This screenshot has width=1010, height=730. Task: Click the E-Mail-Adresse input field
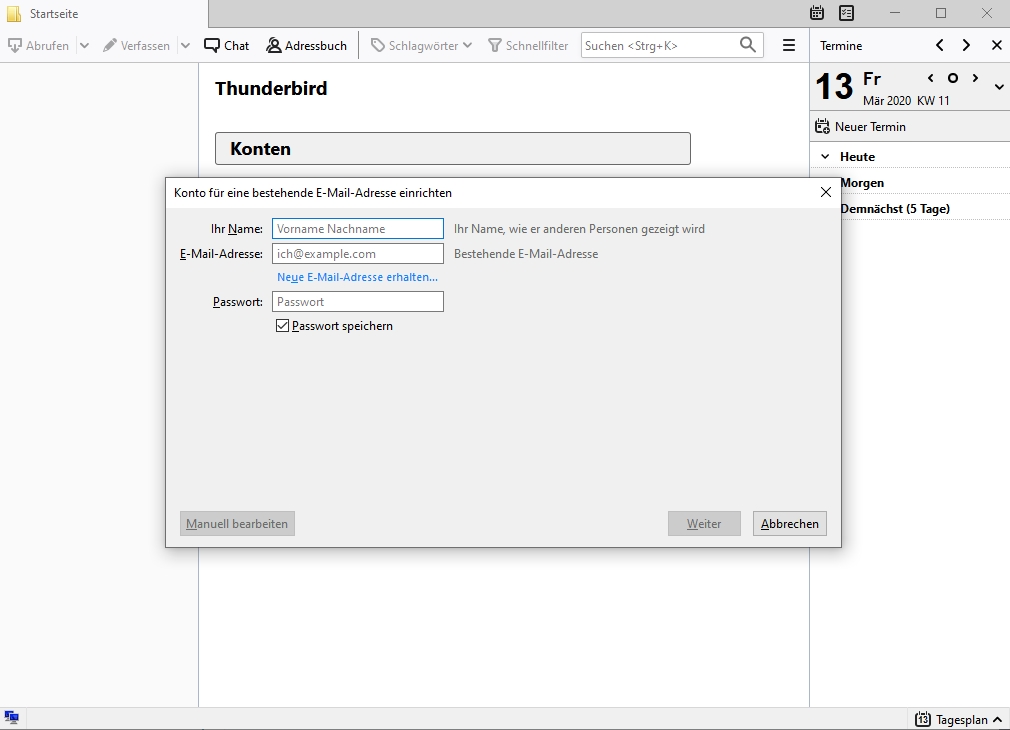coord(357,254)
